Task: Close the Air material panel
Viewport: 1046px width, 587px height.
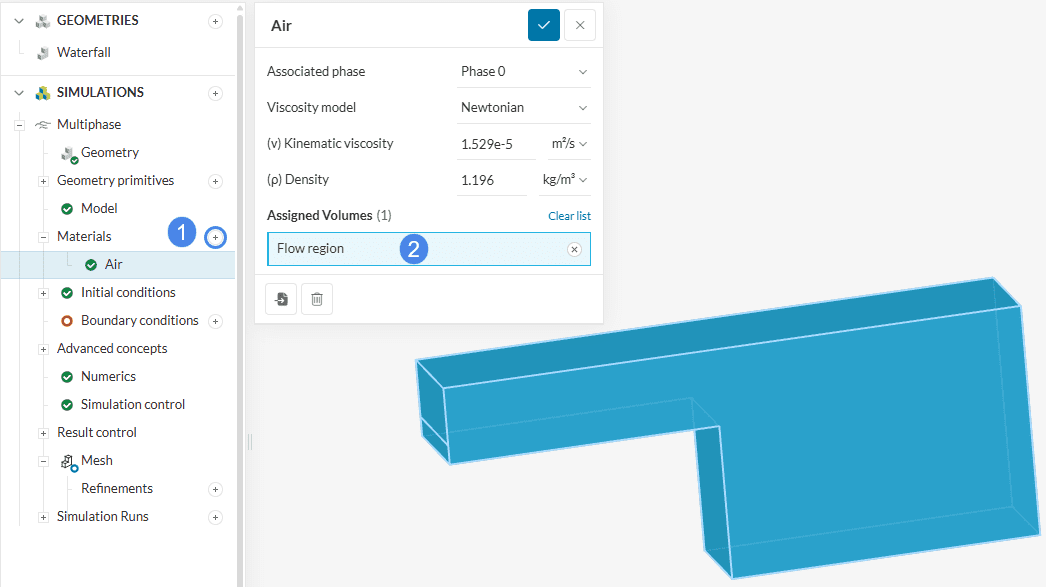Action: (x=580, y=25)
